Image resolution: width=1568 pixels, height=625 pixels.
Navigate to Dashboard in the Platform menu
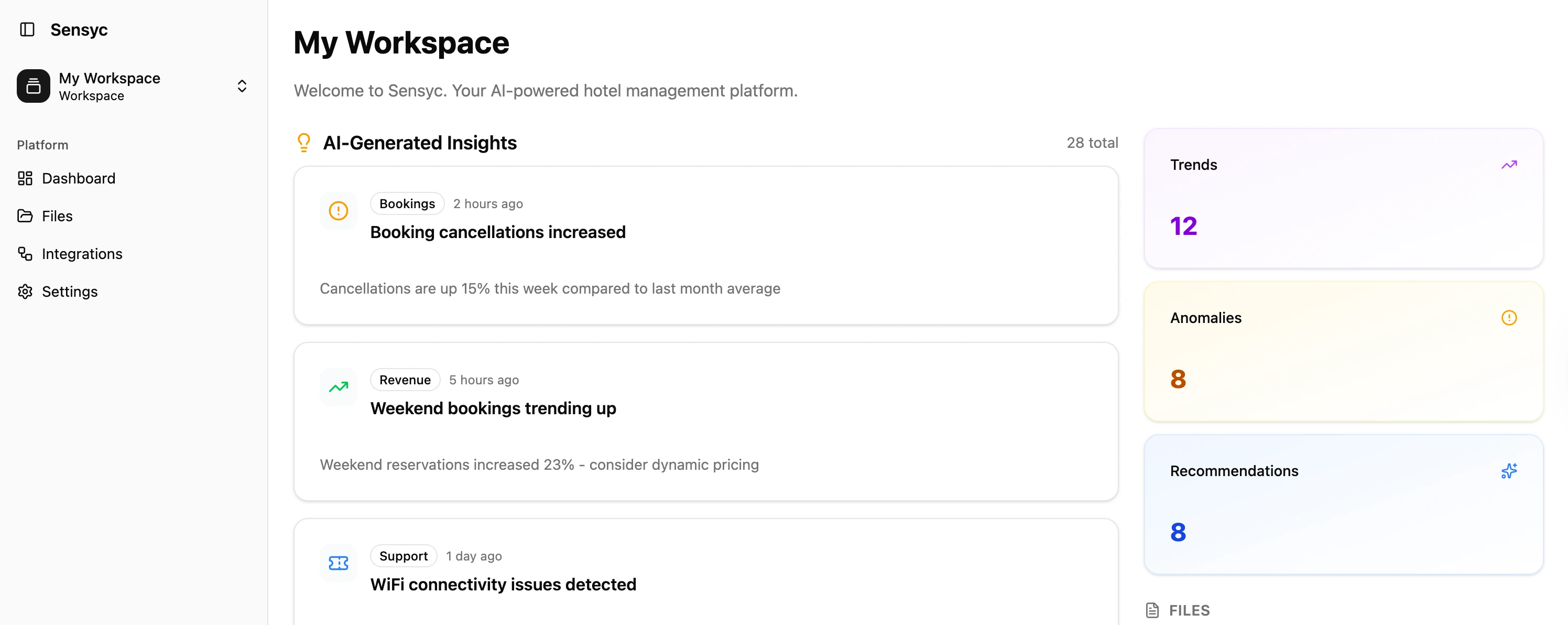79,178
